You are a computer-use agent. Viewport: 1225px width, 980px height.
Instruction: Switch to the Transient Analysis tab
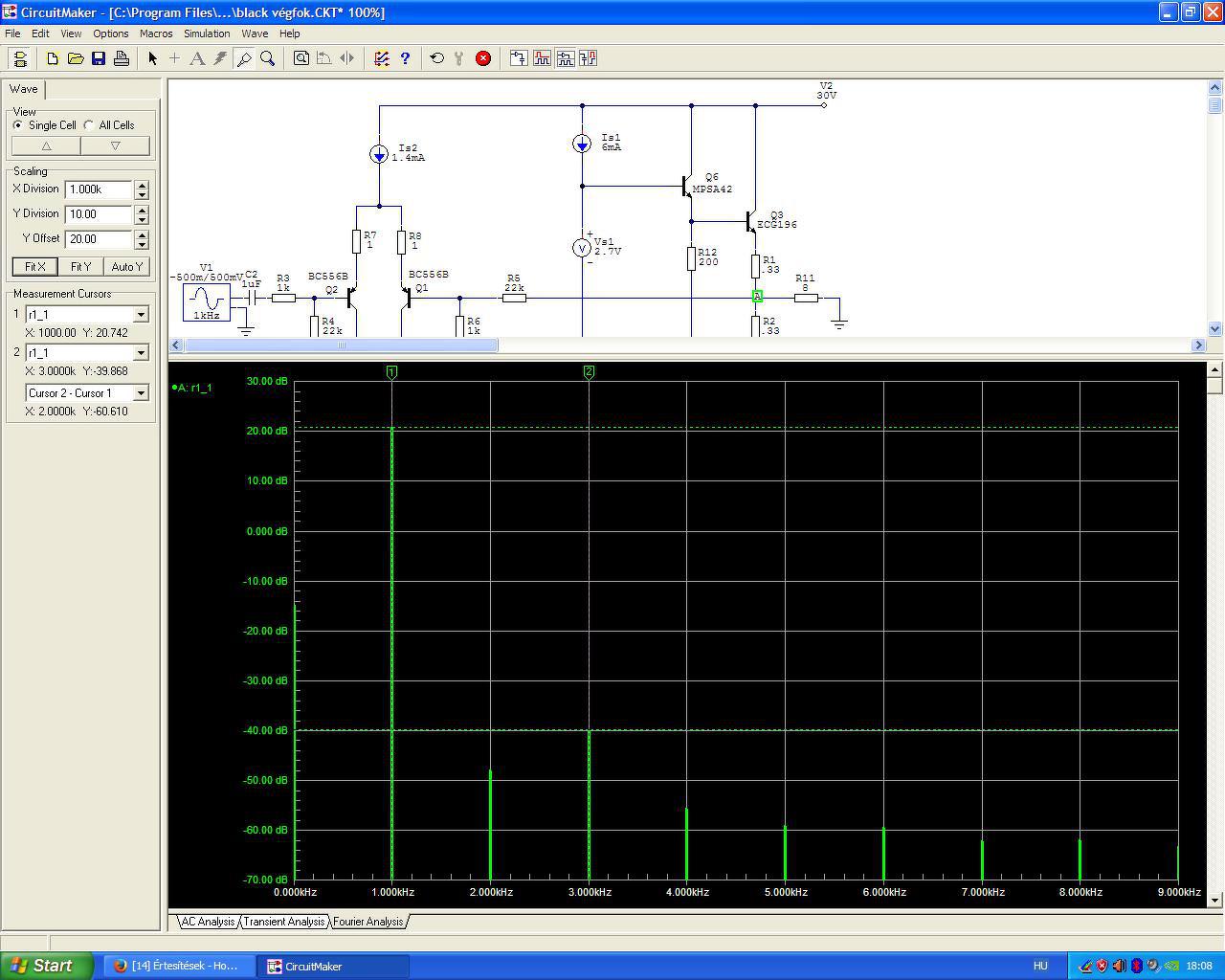[283, 922]
